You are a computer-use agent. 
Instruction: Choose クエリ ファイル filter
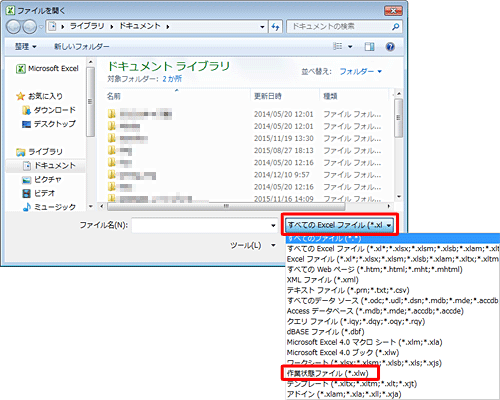393,321
